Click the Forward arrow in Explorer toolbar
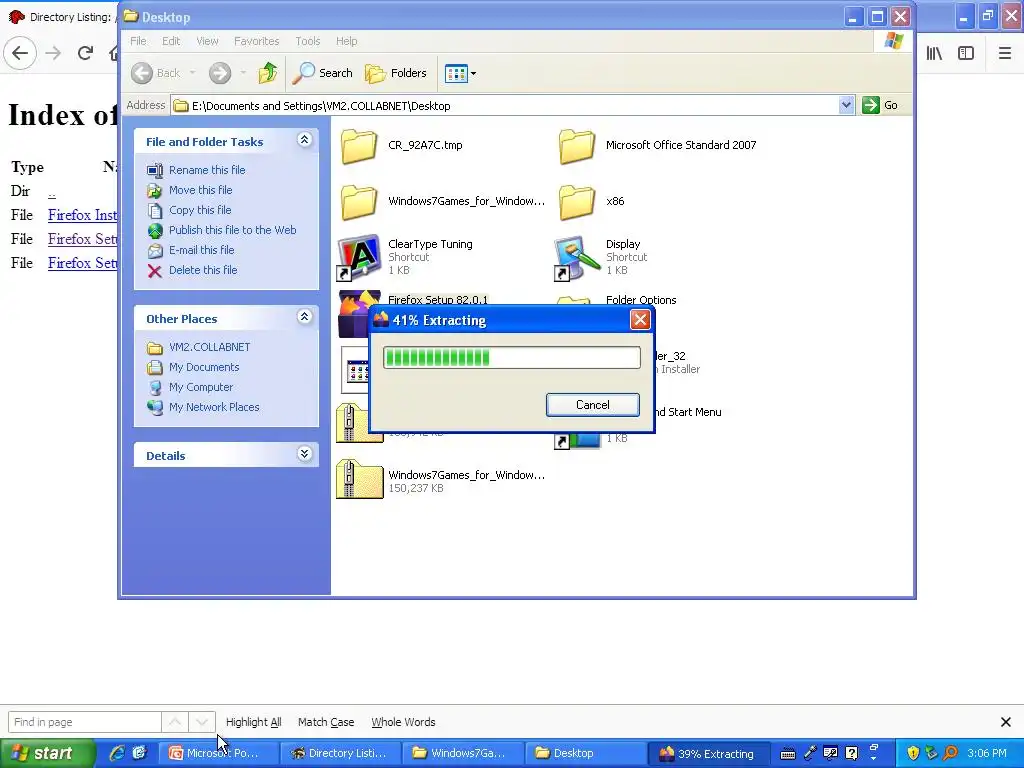This screenshot has height=768, width=1024. pos(220,73)
